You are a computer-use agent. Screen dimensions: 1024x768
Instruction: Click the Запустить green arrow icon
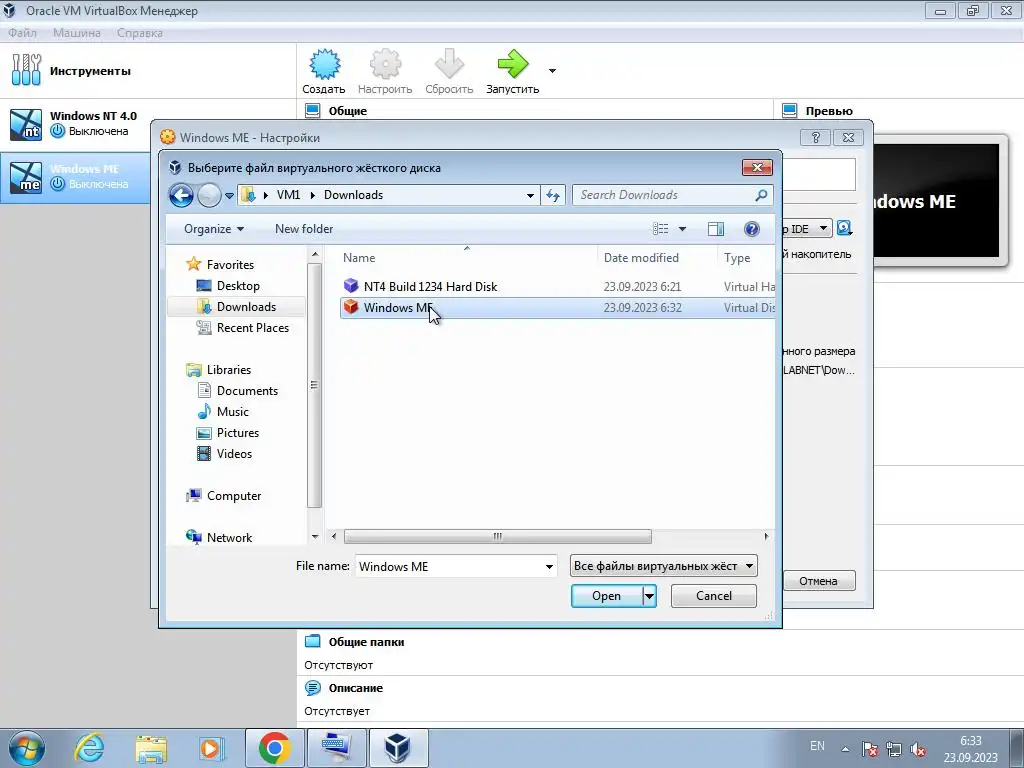coord(513,64)
